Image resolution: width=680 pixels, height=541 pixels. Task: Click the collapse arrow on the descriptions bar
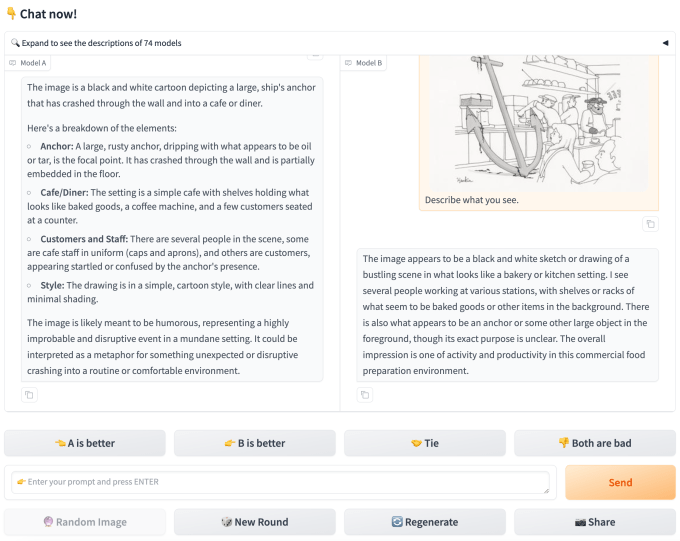pyautogui.click(x=665, y=43)
